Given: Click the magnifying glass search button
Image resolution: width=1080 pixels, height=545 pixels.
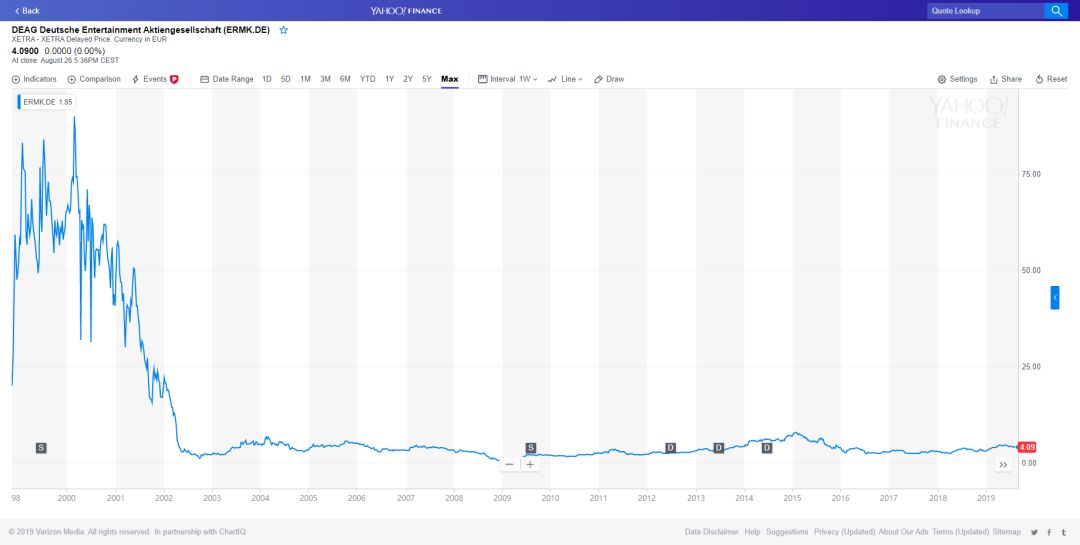Looking at the screenshot, I should [1057, 11].
